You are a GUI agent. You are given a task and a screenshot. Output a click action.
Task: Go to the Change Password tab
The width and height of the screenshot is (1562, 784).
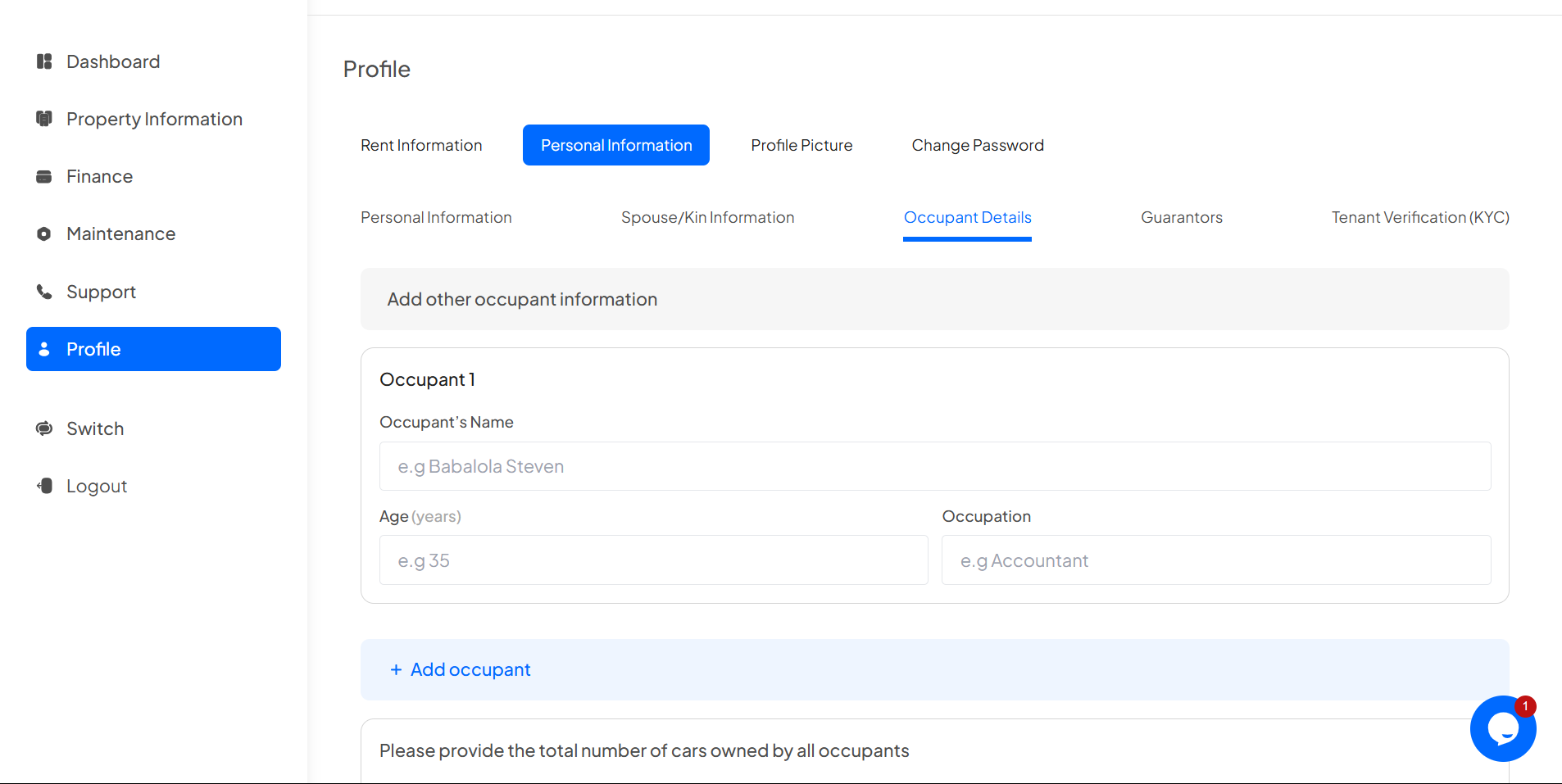pyautogui.click(x=977, y=145)
